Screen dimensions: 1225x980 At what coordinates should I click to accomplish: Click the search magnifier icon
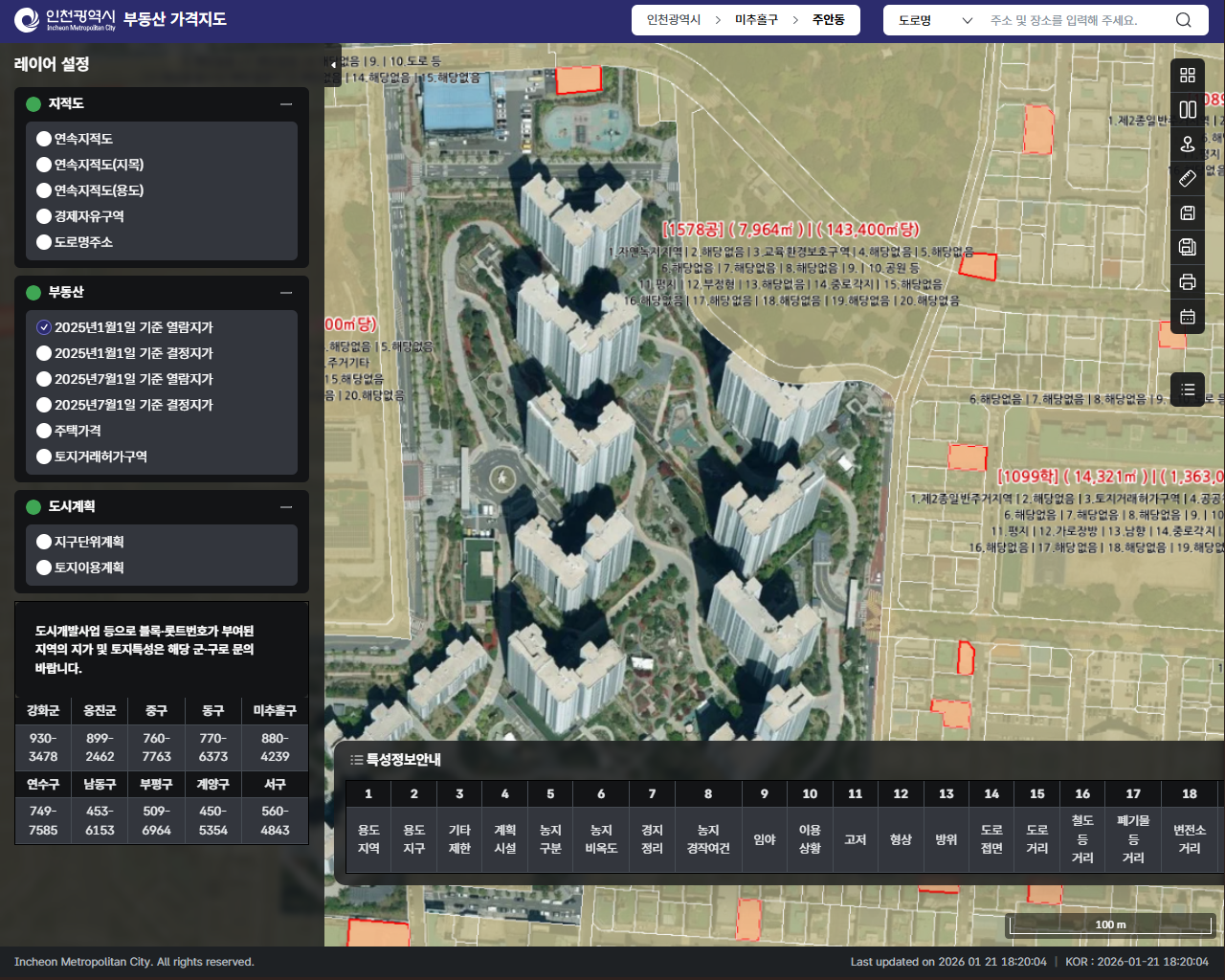point(1184,20)
